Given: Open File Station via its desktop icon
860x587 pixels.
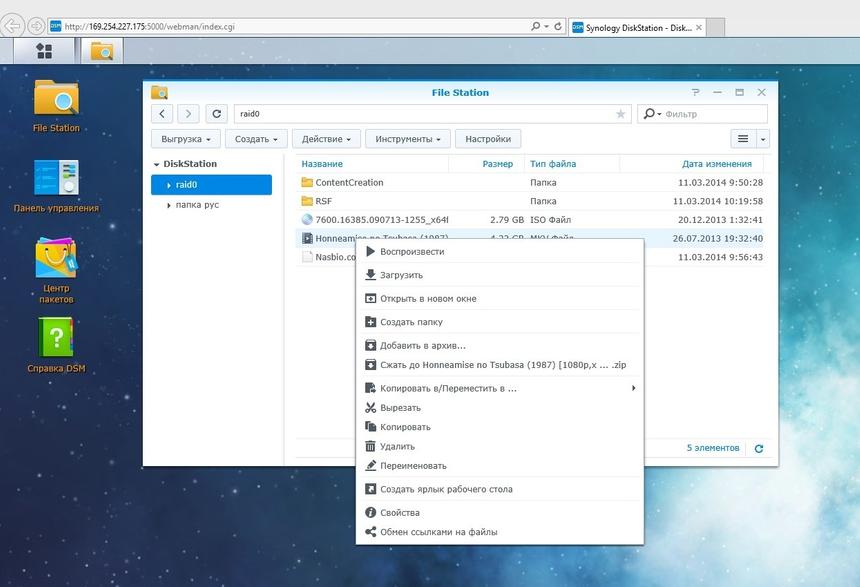Looking at the screenshot, I should click(56, 98).
